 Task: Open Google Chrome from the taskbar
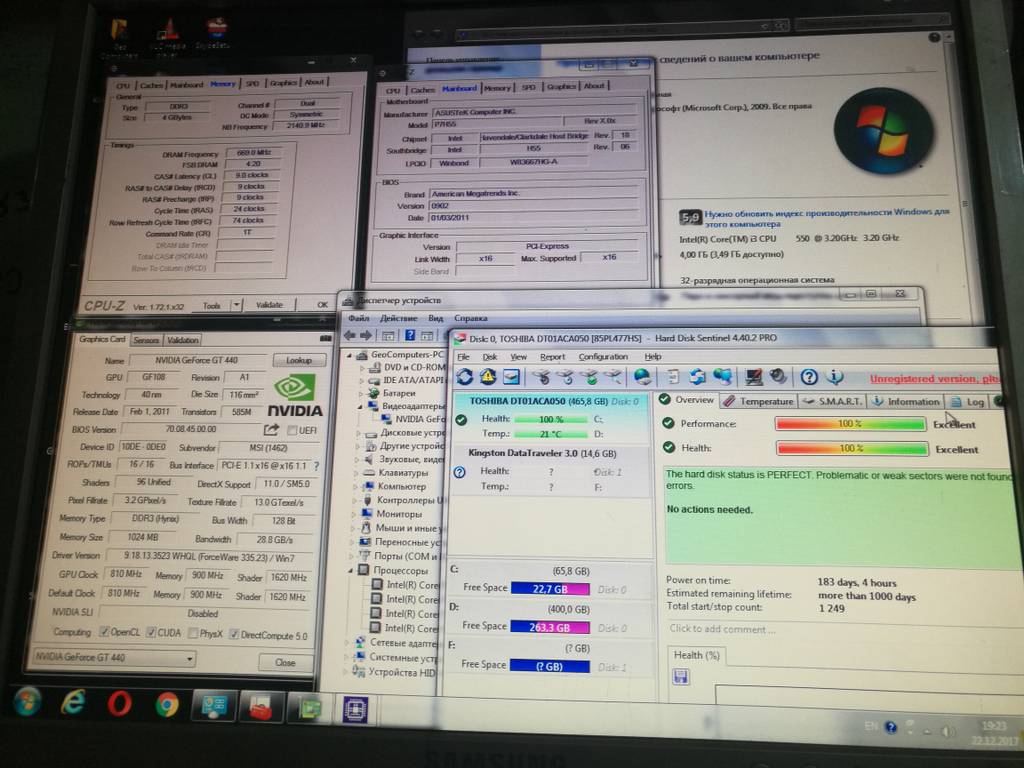167,705
